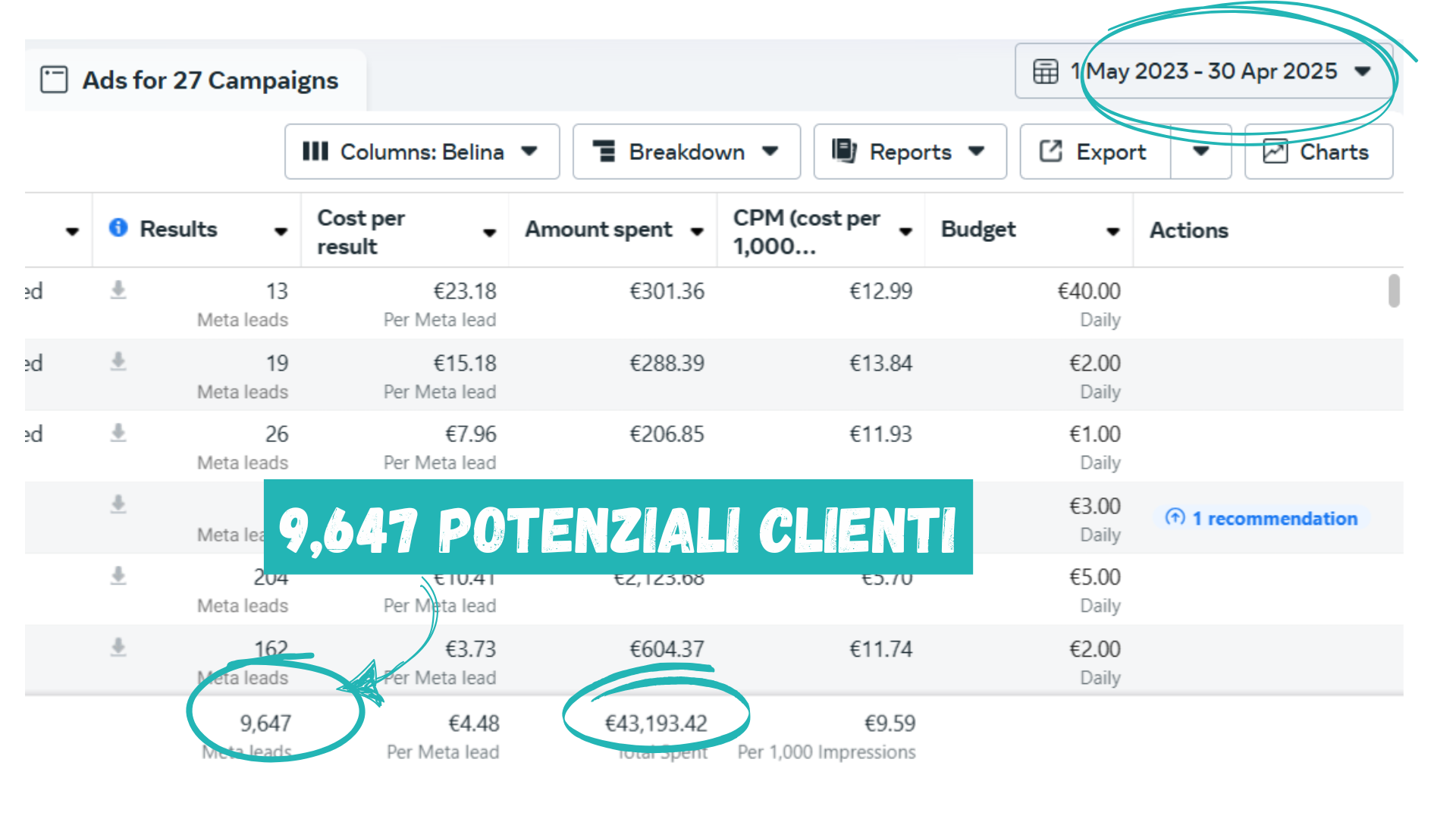
Task: Select the €23.18 cost per result cell
Action: click(x=464, y=291)
